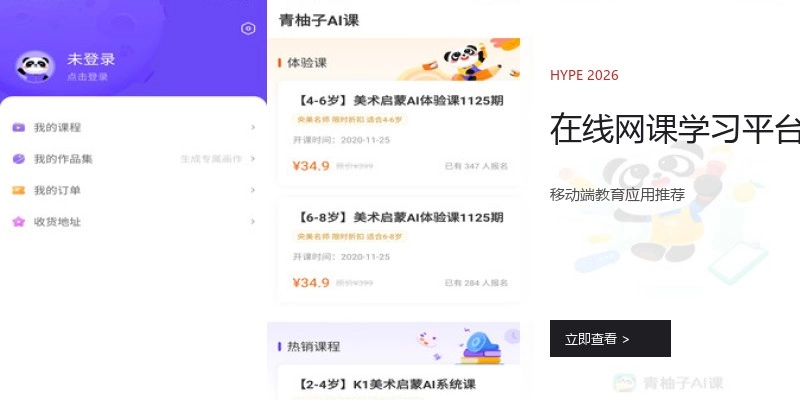Click the 我的作品集 palette icon
This screenshot has height=400, width=800.
click(19, 159)
